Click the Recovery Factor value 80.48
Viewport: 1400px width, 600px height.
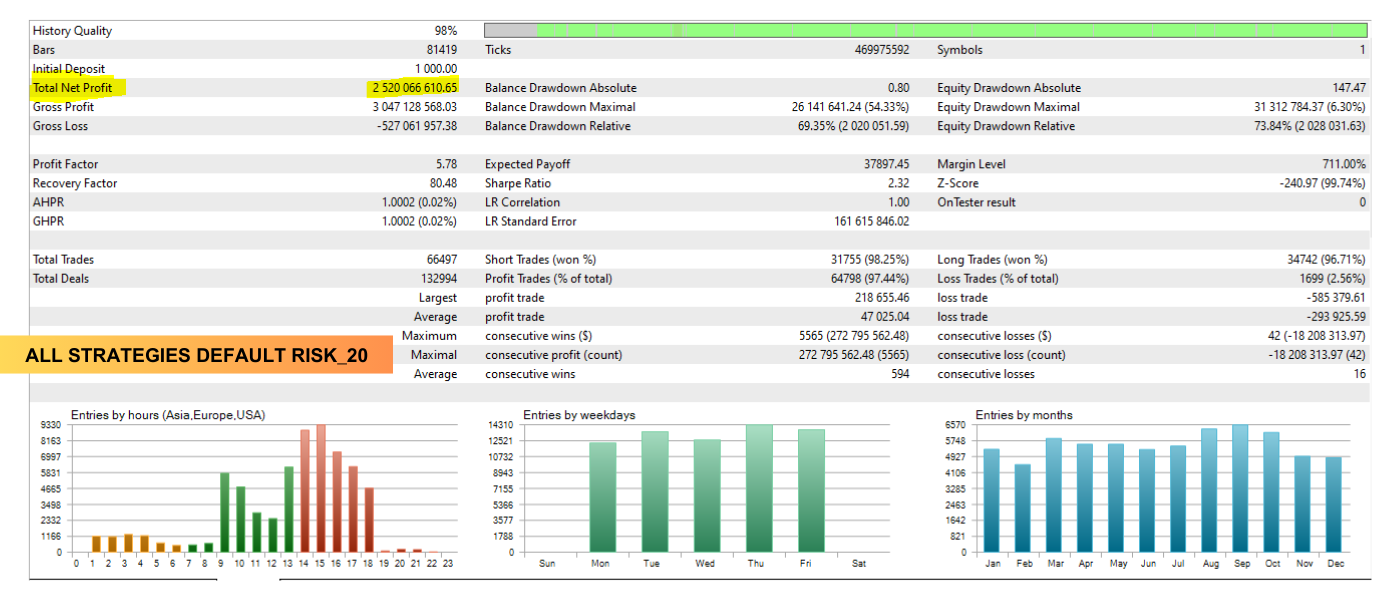click(x=442, y=183)
